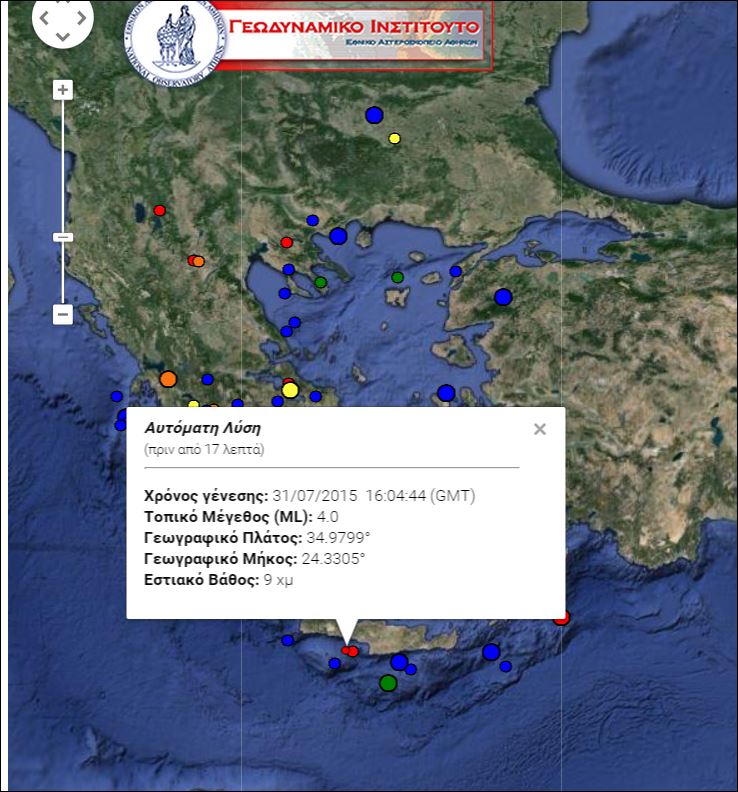Click the Τοπικό Μέγεθος (ML) label
Screen dimensions: 738x792
coord(228,517)
